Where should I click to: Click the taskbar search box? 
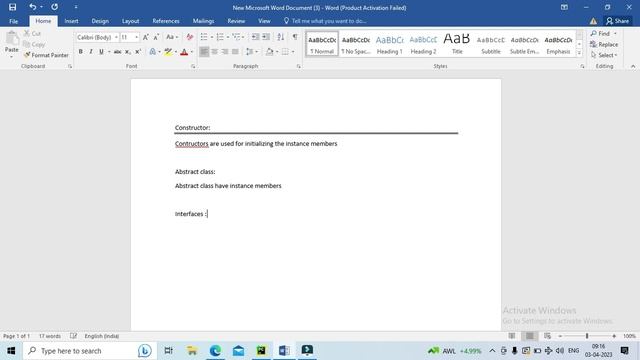click(89, 351)
